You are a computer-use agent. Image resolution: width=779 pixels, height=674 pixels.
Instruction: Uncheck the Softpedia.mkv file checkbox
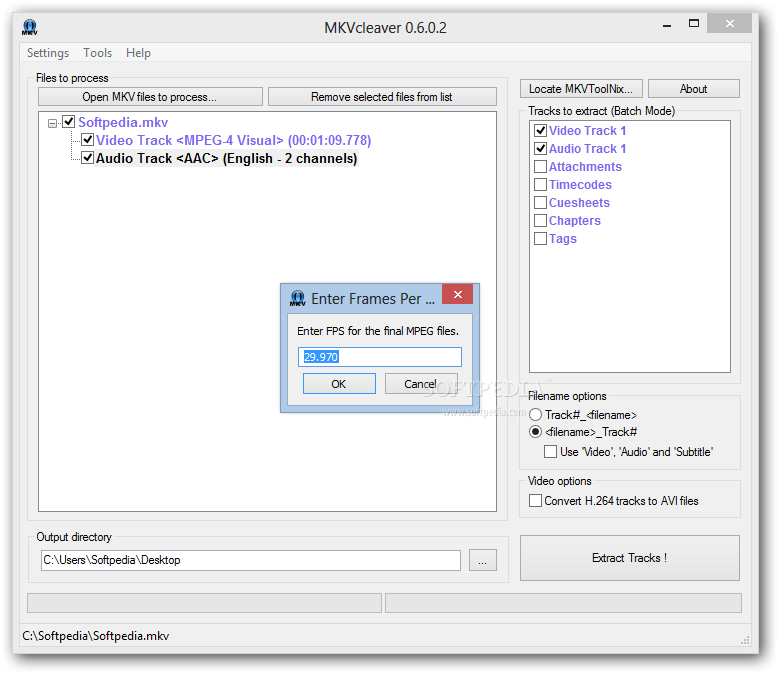click(69, 122)
